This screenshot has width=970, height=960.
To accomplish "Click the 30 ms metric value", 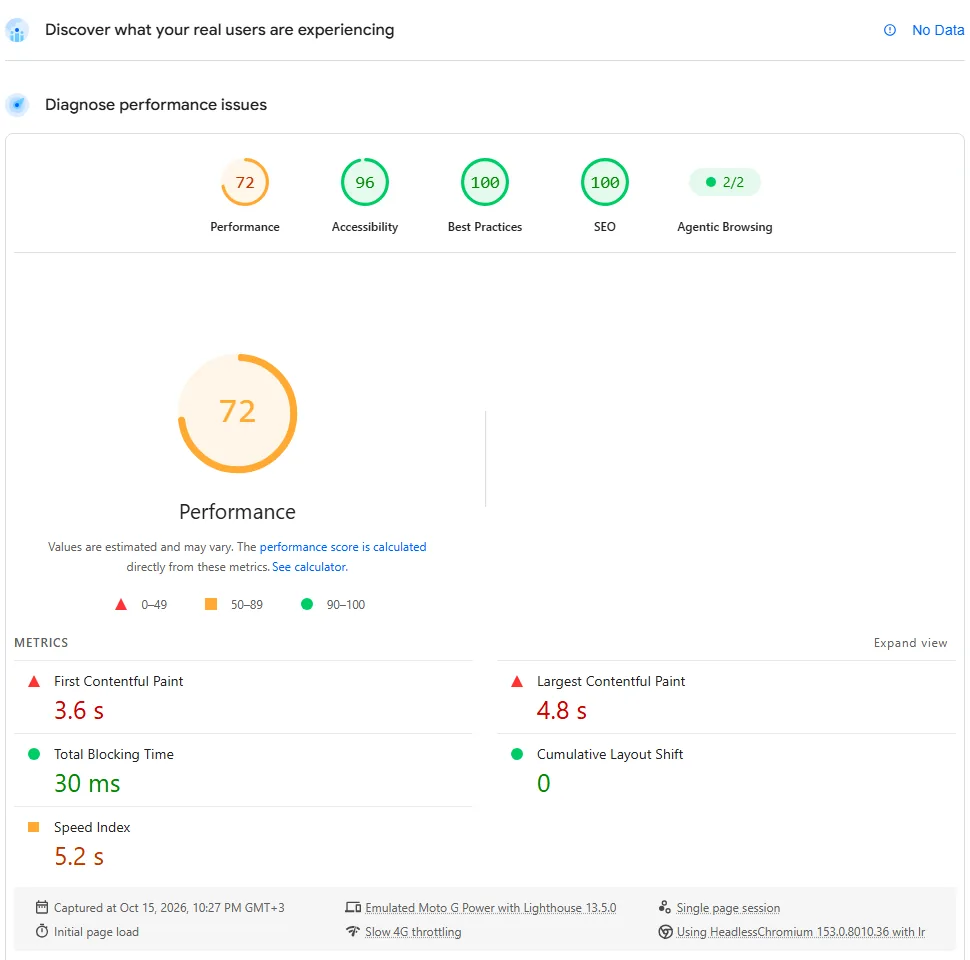I will click(87, 783).
